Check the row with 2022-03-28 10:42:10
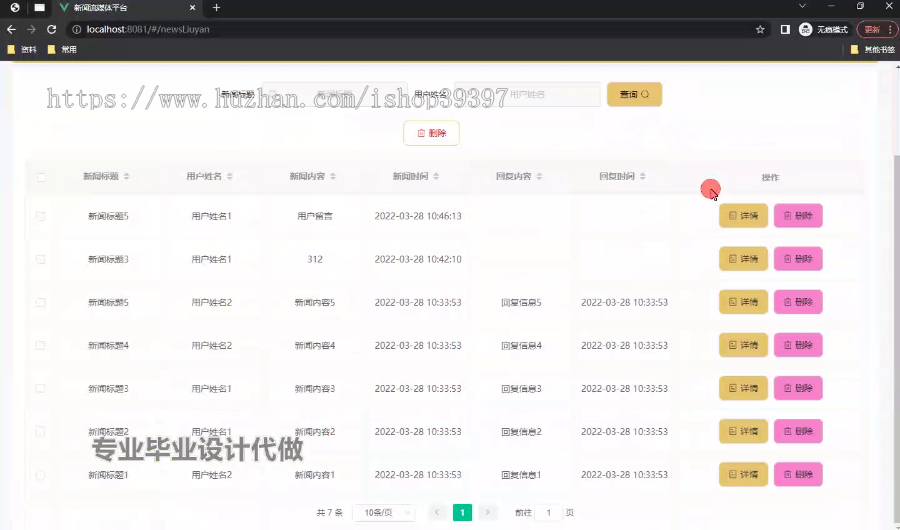Image resolution: width=900 pixels, height=530 pixels. coord(40,259)
